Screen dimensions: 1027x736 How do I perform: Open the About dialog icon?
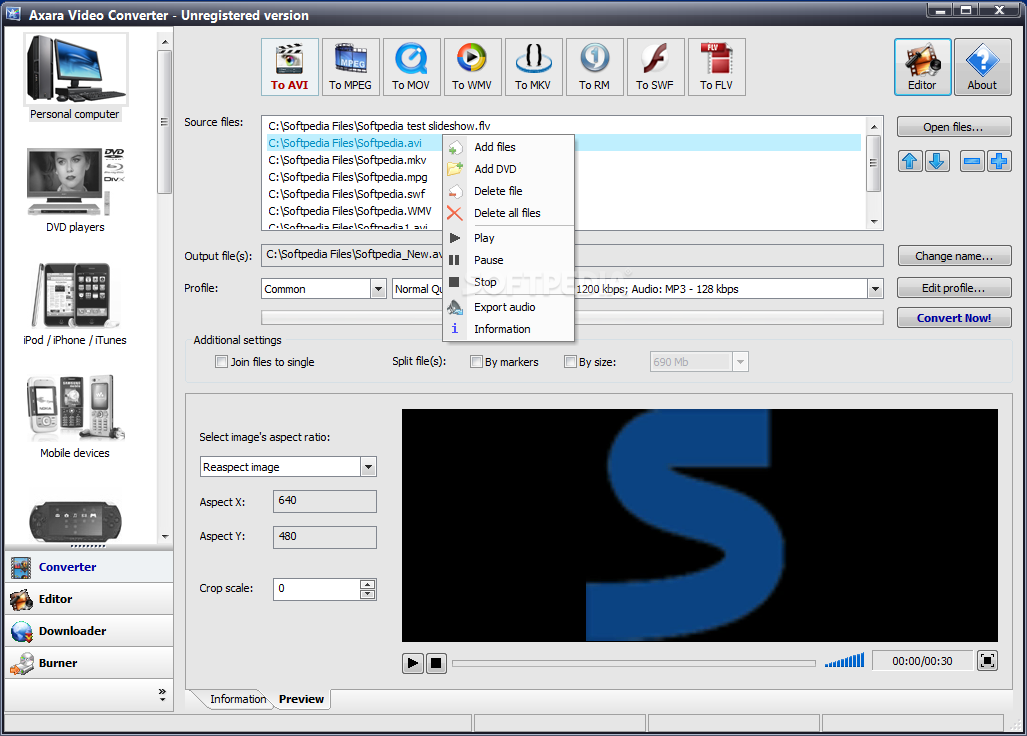coord(982,67)
